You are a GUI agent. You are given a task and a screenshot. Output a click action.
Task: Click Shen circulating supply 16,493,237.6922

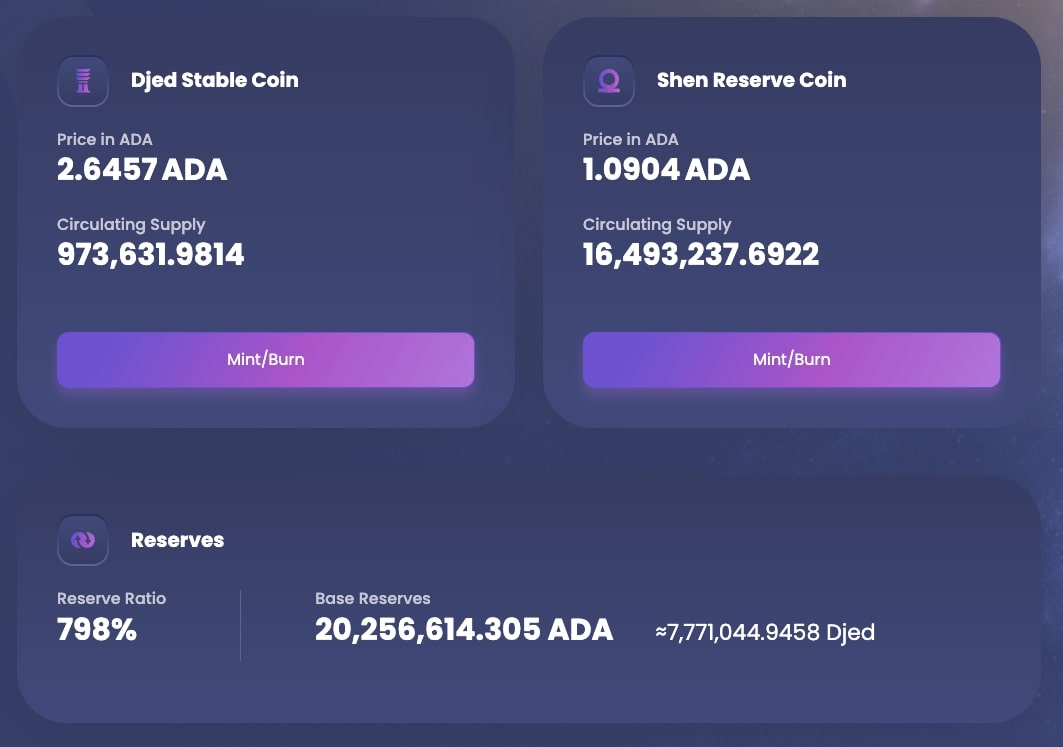(x=700, y=255)
